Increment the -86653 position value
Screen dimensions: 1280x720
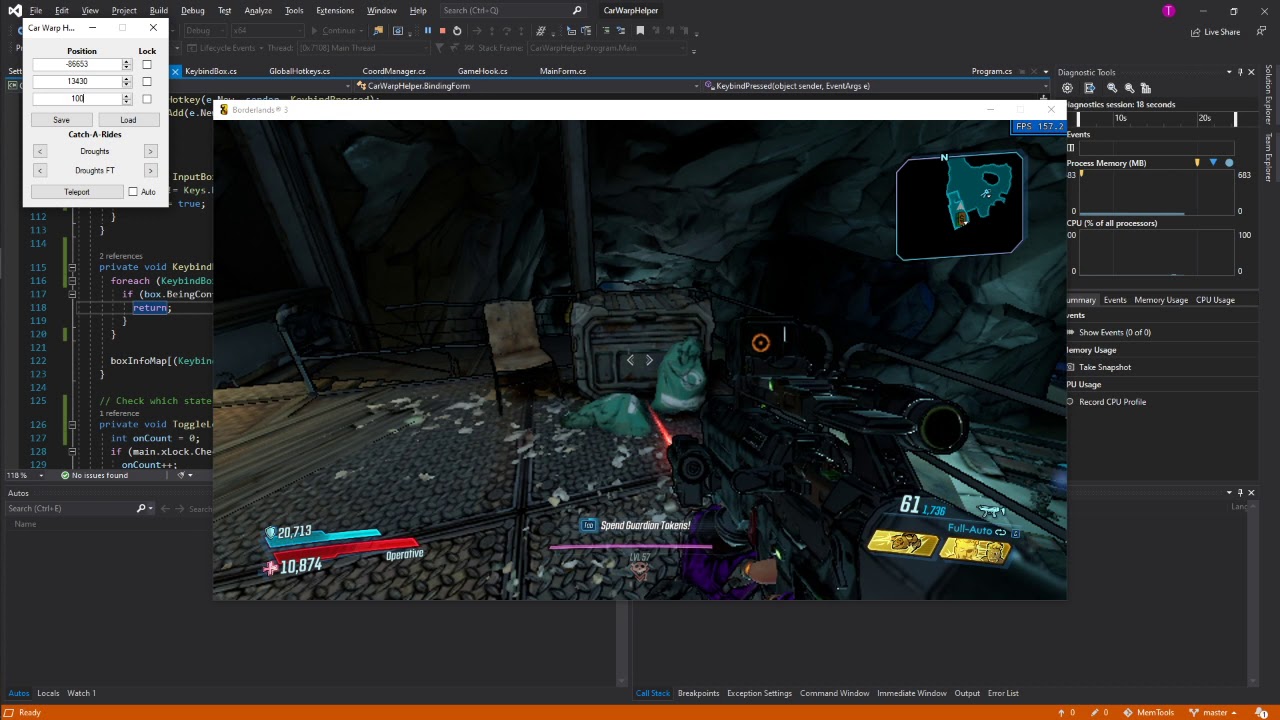pos(126,61)
